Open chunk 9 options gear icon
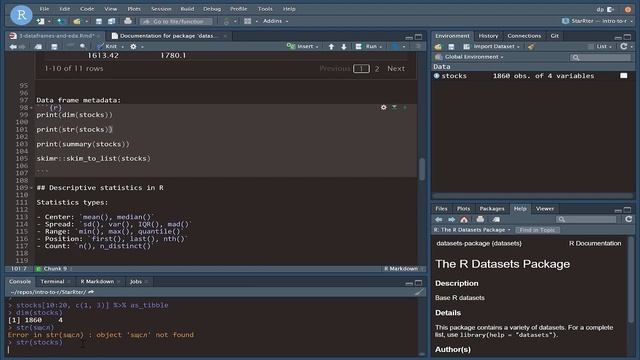Viewport: 640px width, 360px height. coord(383,107)
